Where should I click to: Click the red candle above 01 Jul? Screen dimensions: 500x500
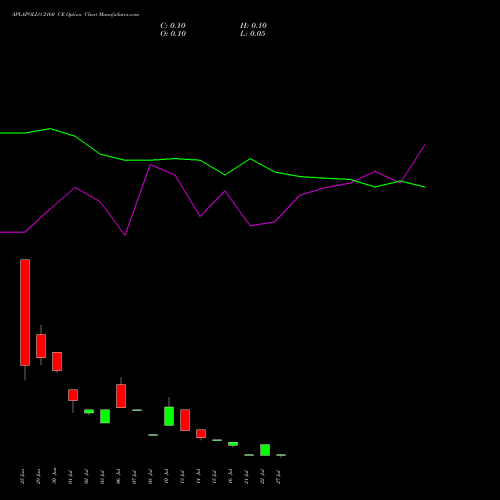[x=73, y=395]
